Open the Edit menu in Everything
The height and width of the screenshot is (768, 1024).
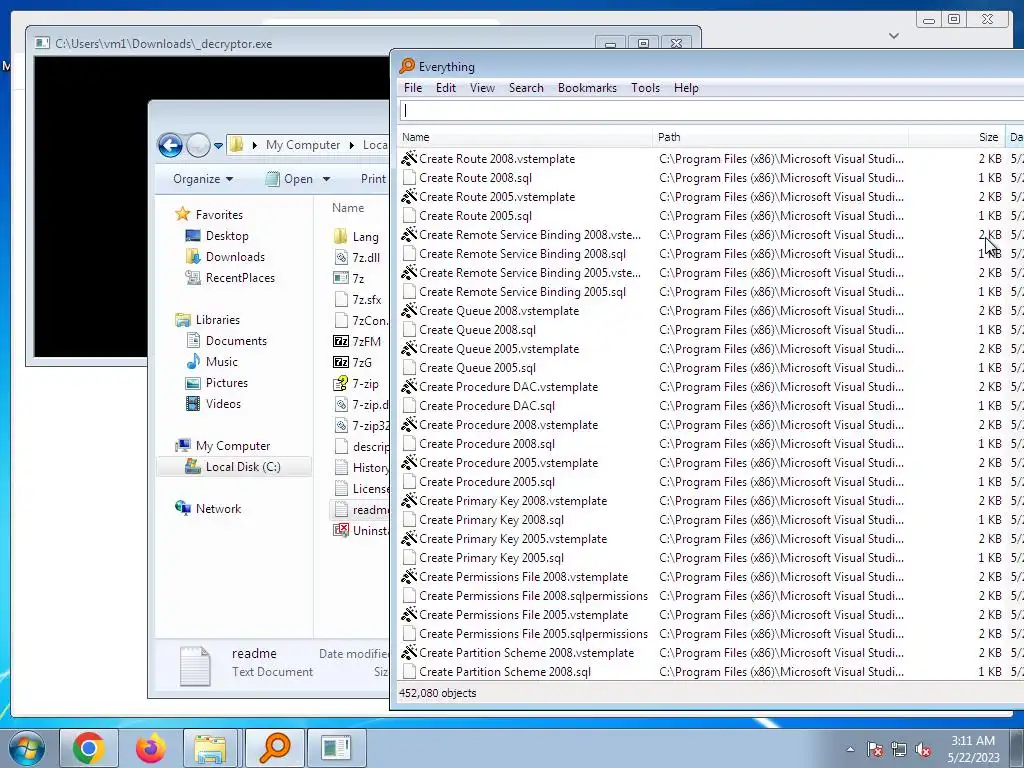click(x=445, y=88)
